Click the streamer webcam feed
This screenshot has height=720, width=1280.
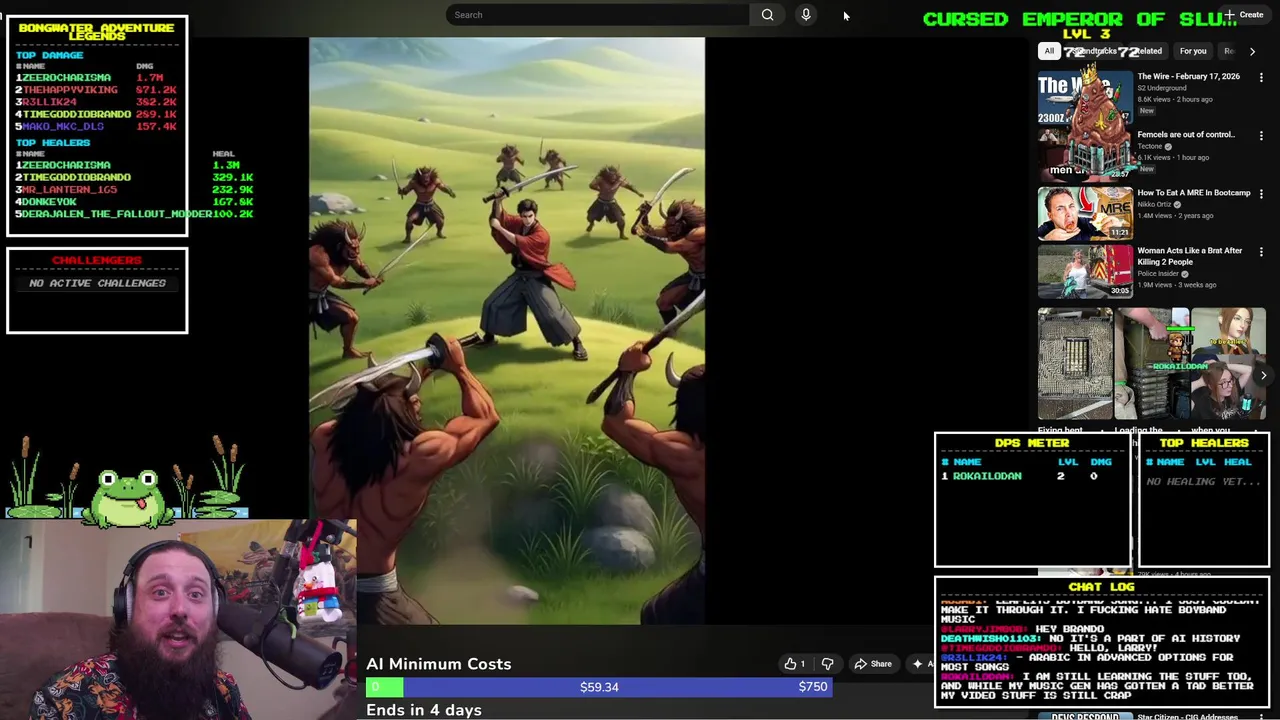click(x=178, y=620)
